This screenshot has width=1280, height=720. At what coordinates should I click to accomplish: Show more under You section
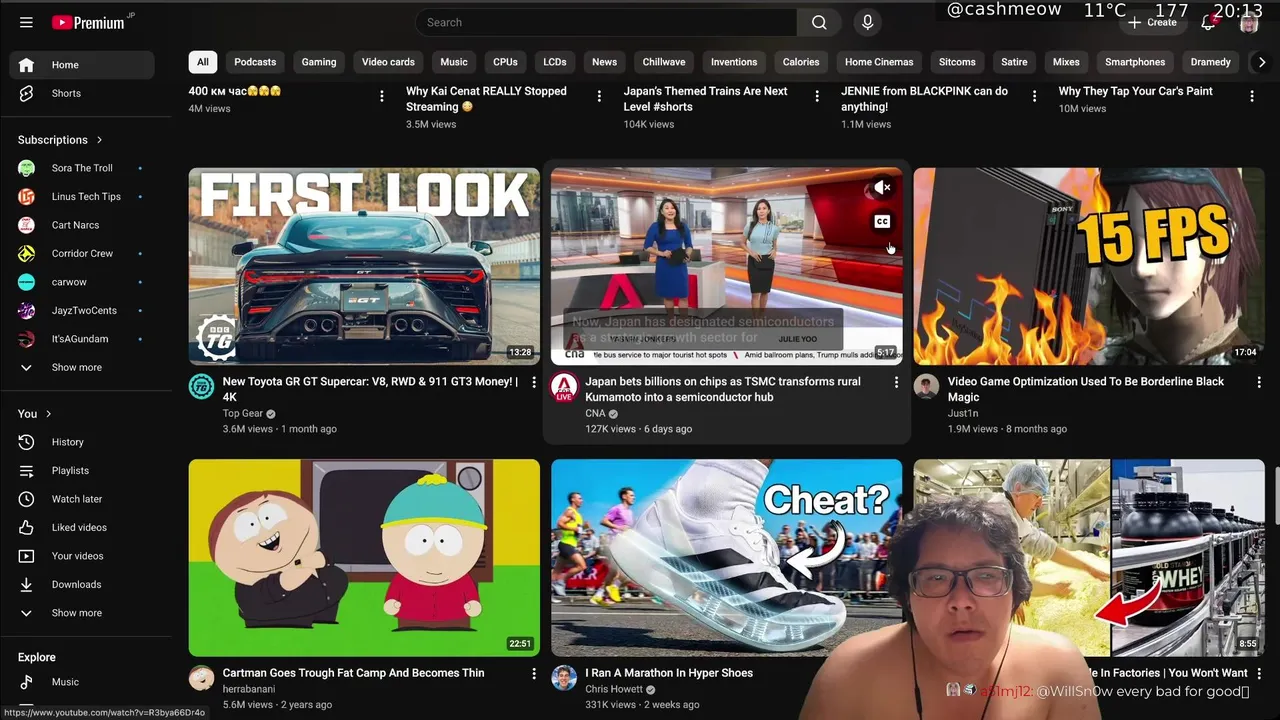click(x=82, y=613)
